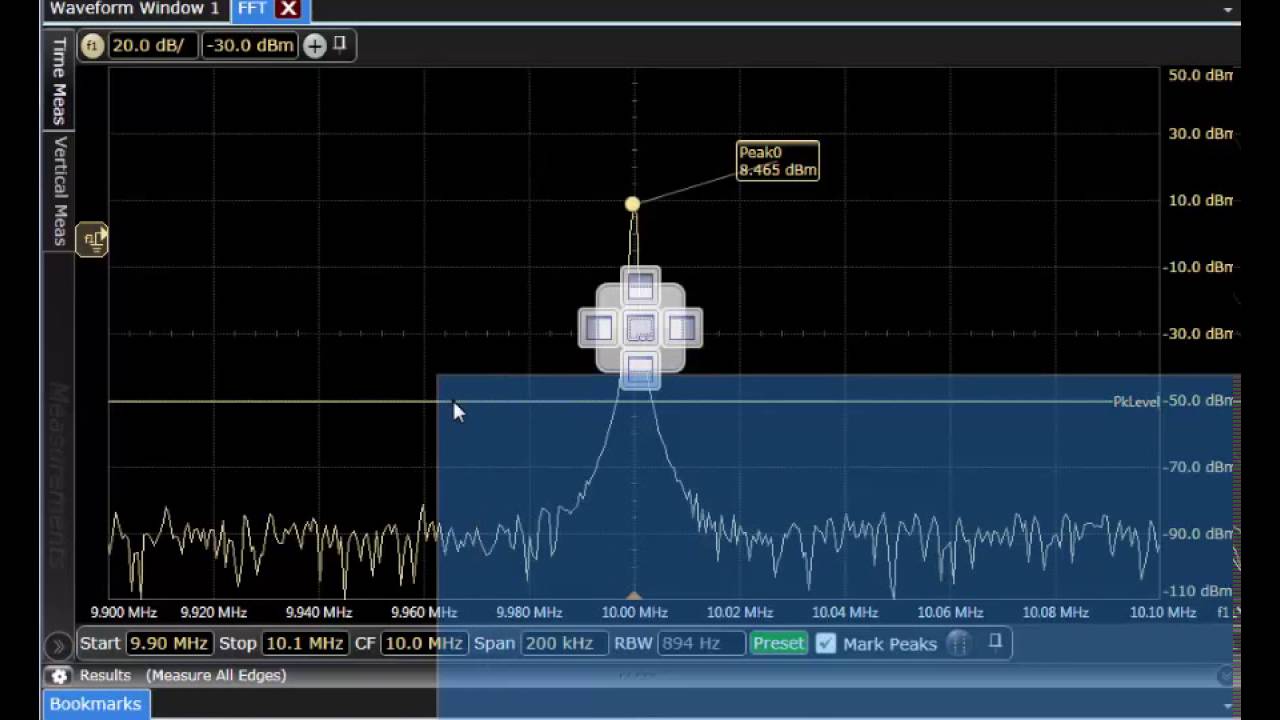Click the CF 10.0 MHz field
Screen dimensions: 1280x720
pyautogui.click(x=424, y=643)
